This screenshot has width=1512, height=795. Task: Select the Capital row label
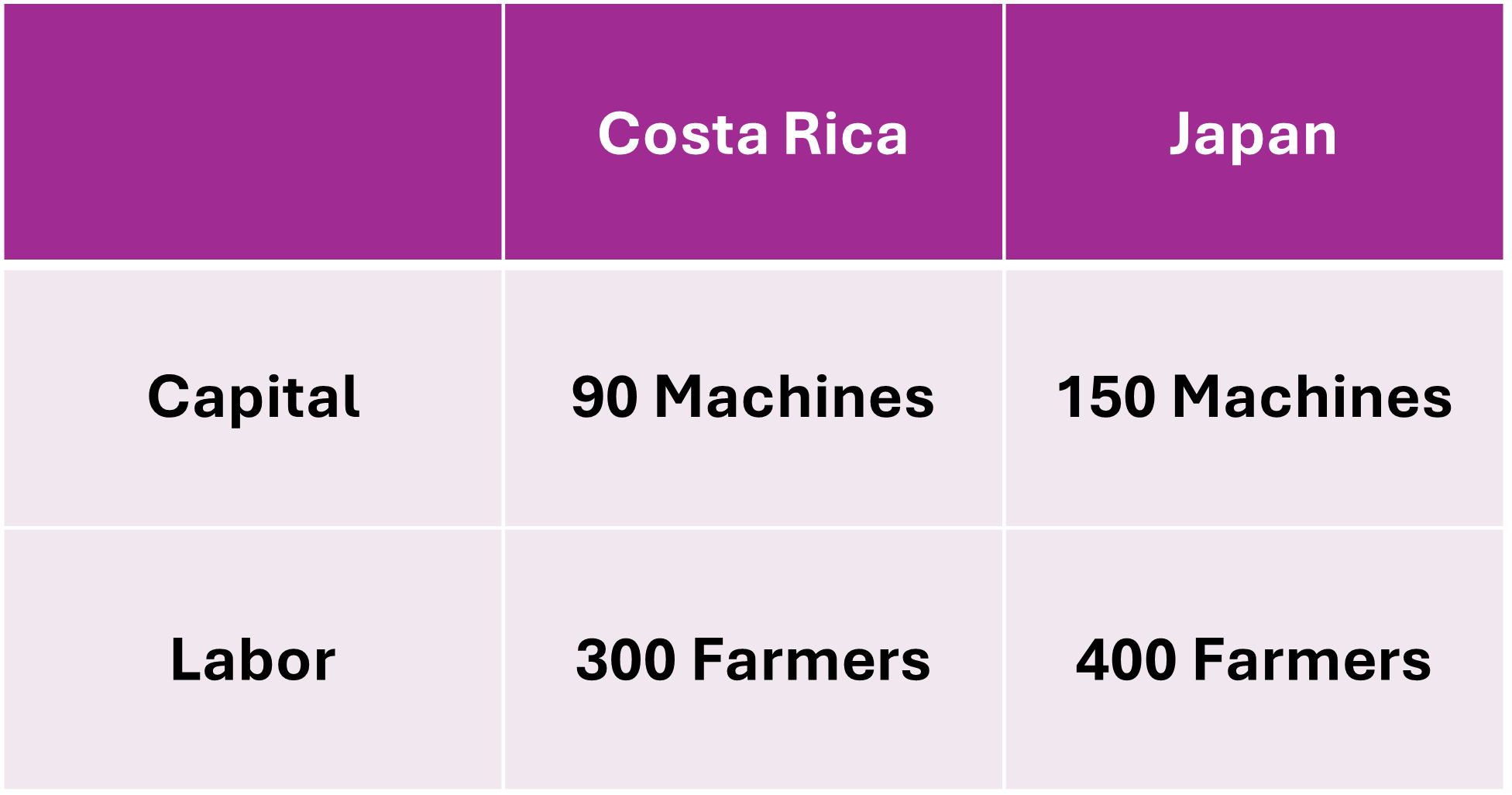click(253, 397)
